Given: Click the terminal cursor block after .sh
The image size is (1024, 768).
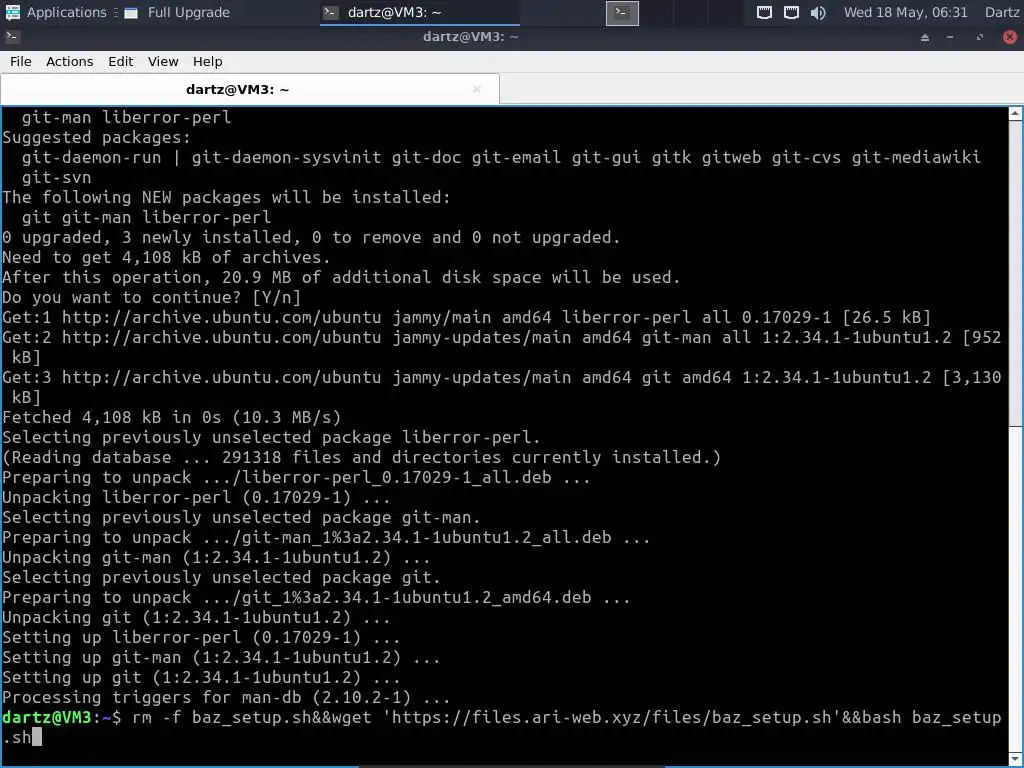Looking at the screenshot, I should point(37,737).
